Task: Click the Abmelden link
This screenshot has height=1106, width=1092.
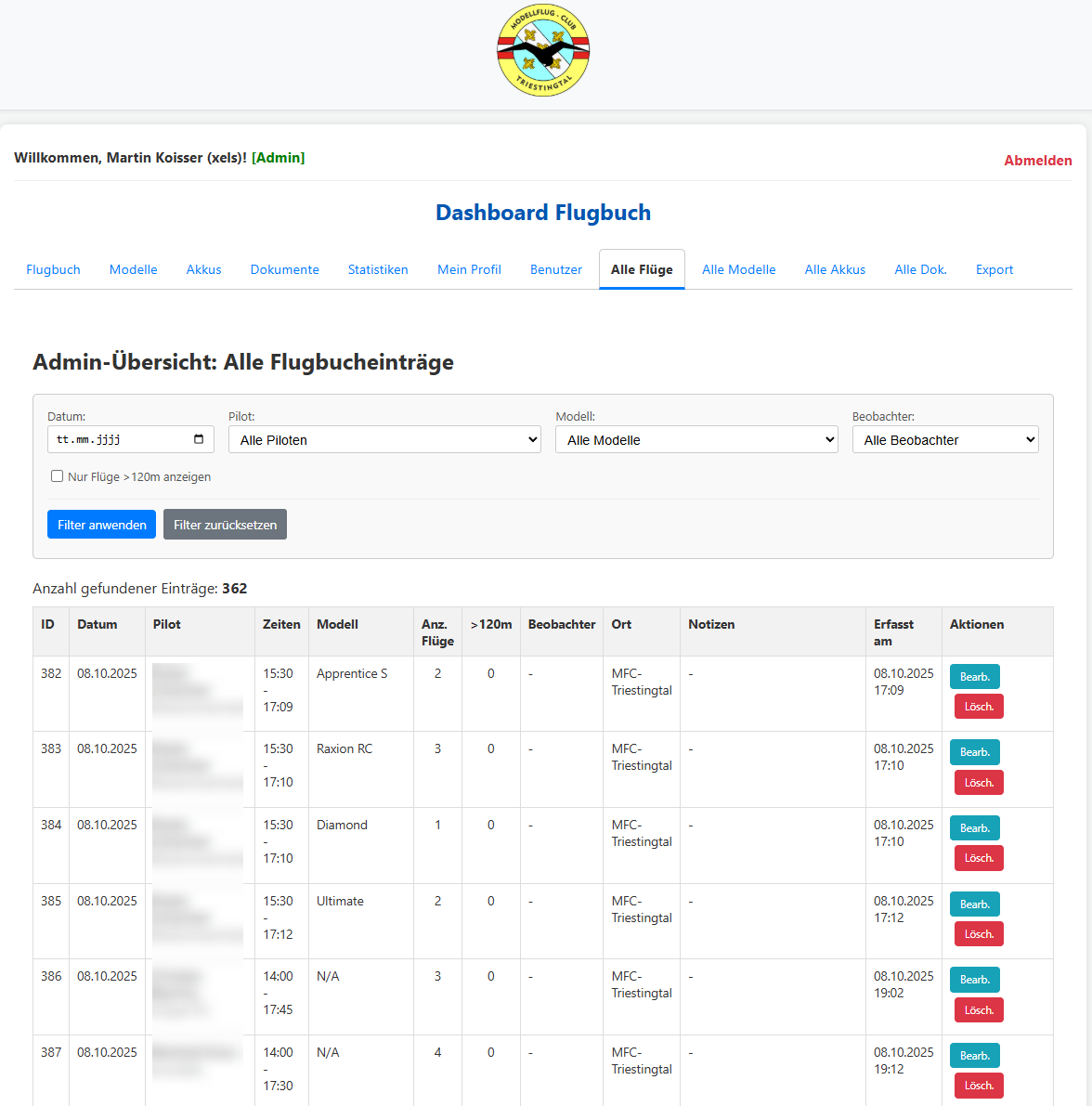Action: (1037, 161)
